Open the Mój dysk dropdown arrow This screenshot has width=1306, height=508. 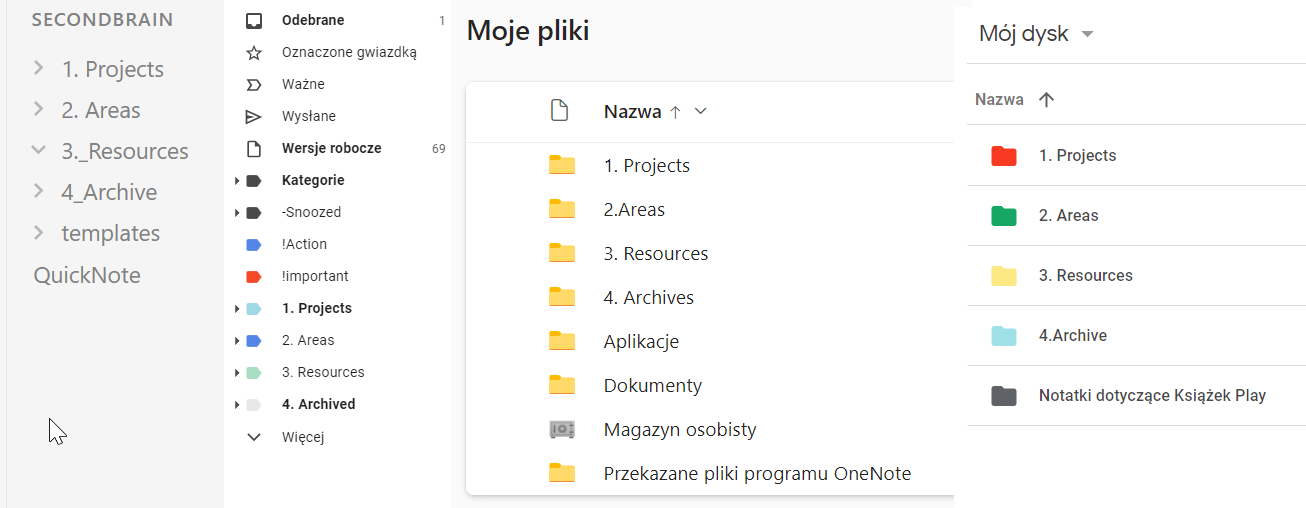(1088, 35)
